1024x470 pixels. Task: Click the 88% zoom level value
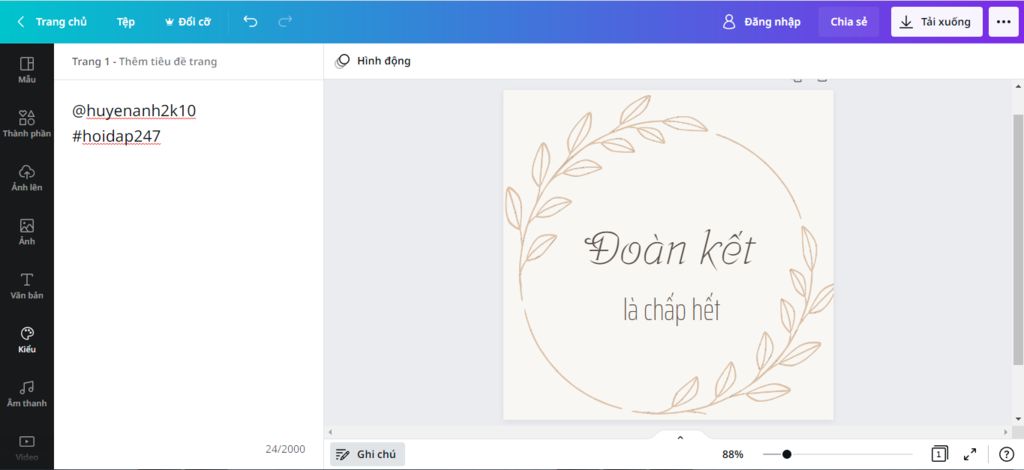[733, 454]
